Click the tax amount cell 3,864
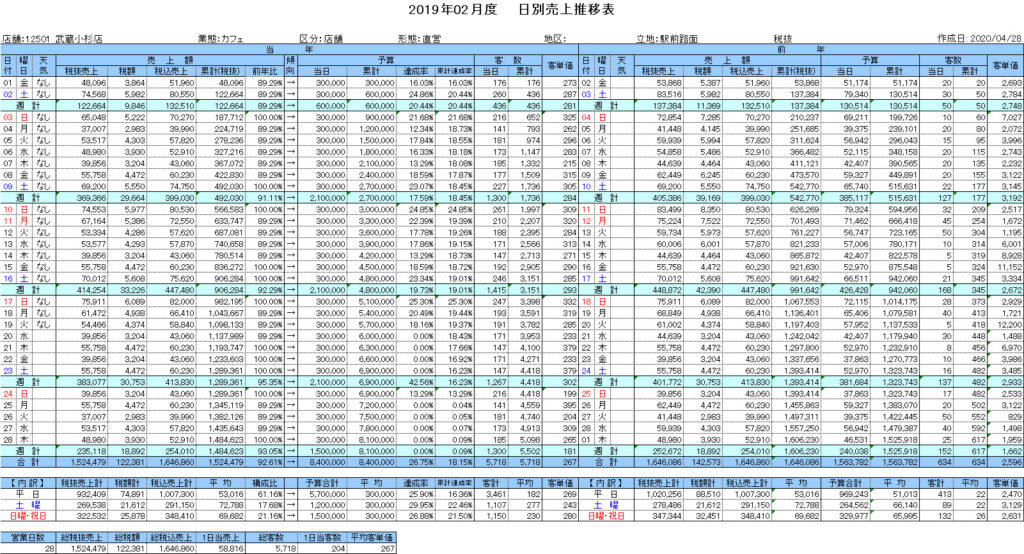Screen dimensions: 1024x554 click(135, 83)
